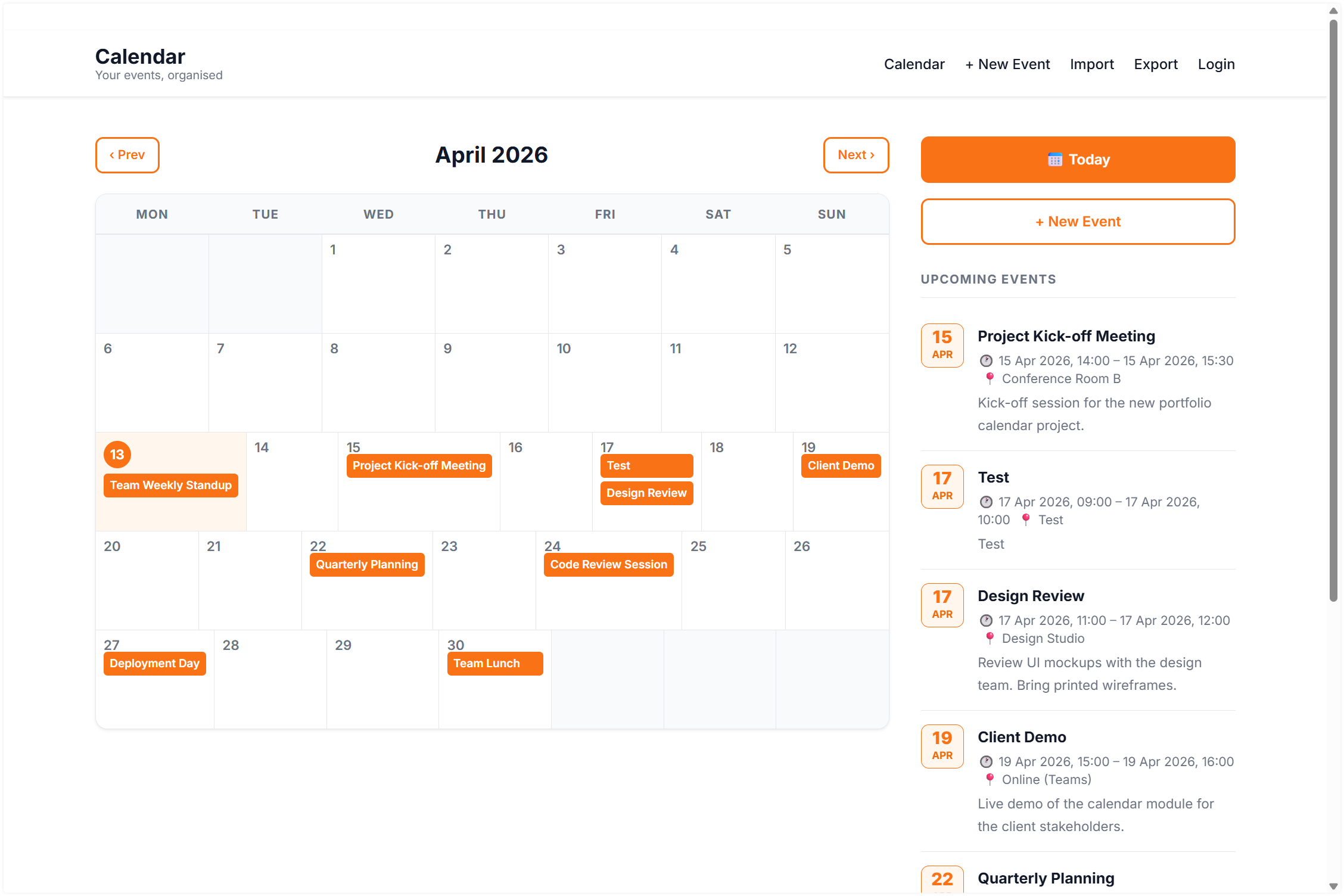Click the calendar icon on the Today button
The width and height of the screenshot is (1344, 896).
click(1055, 159)
